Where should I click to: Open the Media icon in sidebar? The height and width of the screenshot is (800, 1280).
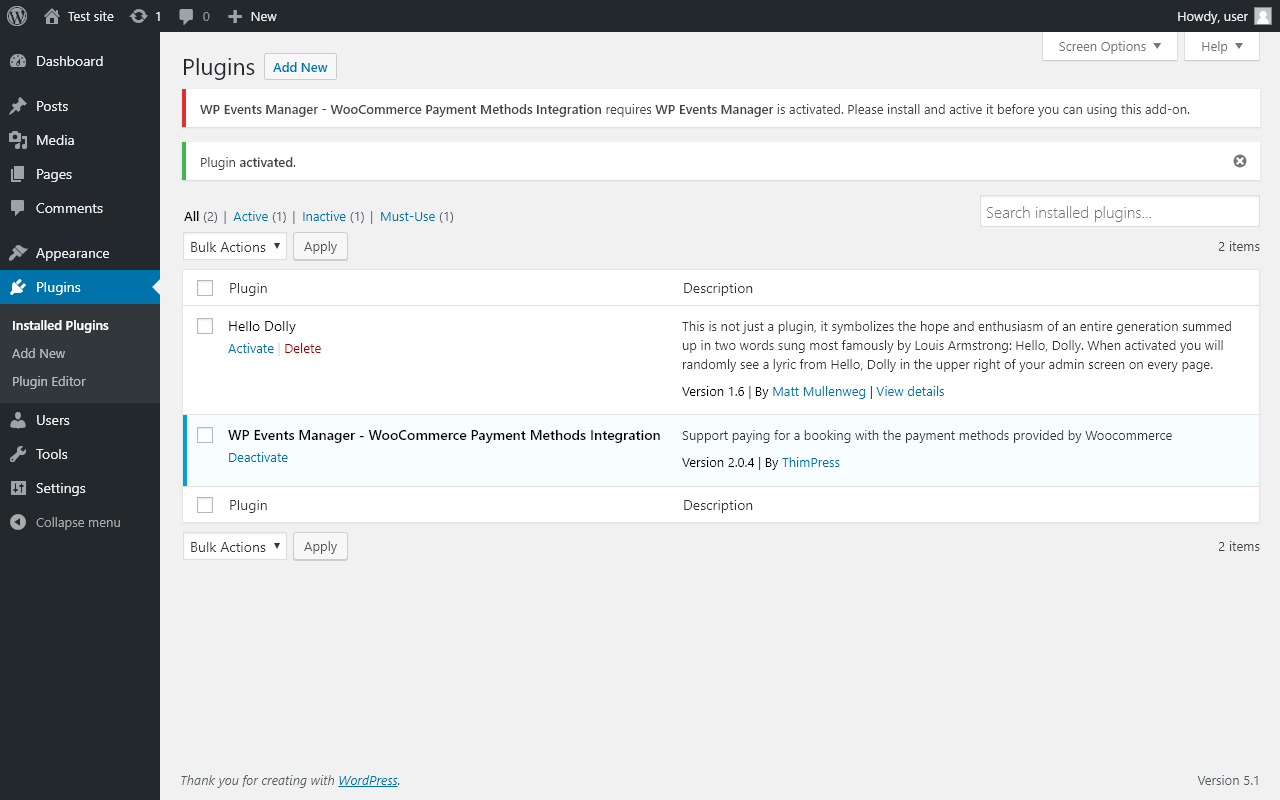(18, 140)
